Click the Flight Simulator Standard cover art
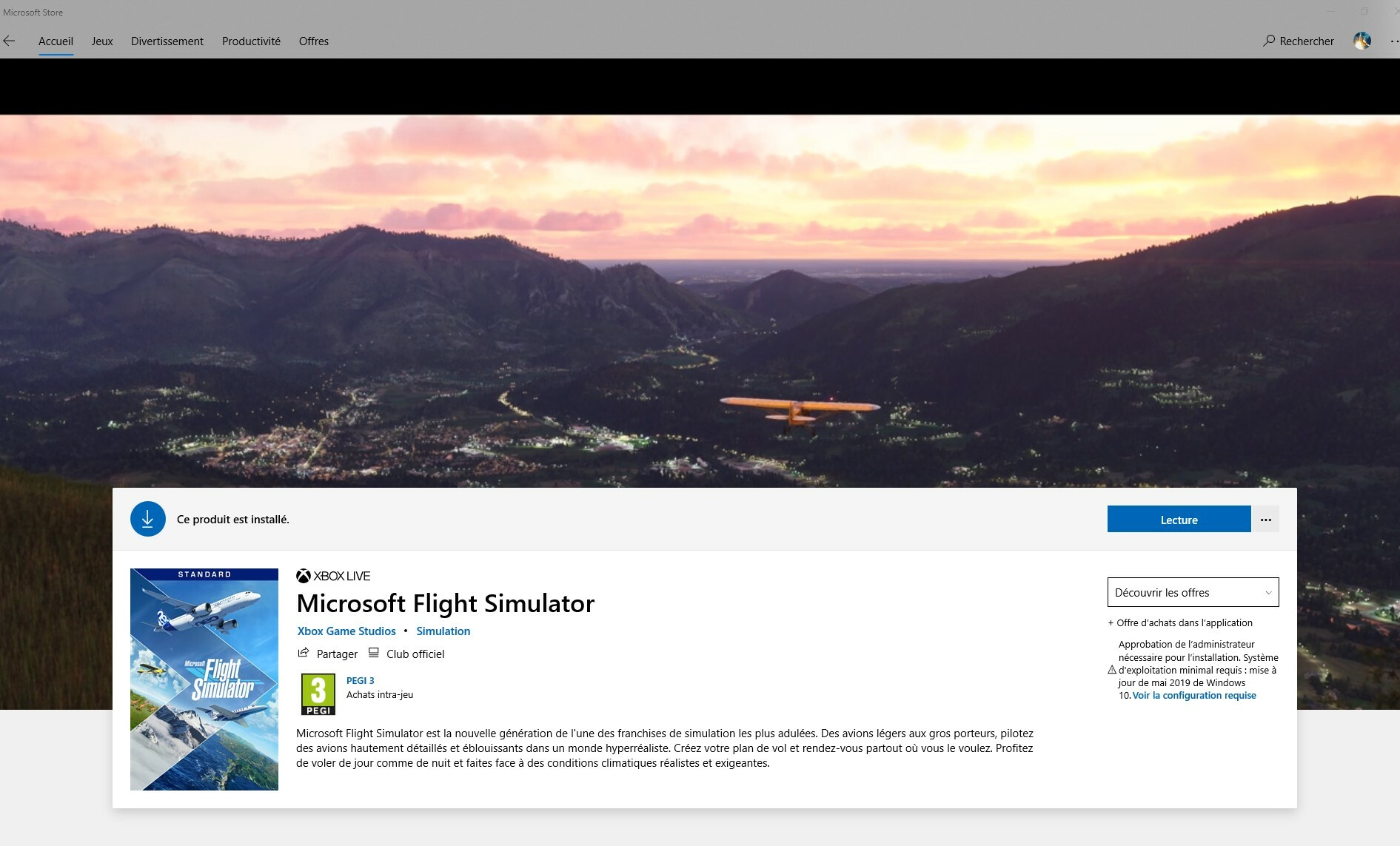This screenshot has height=846, width=1400. point(204,679)
